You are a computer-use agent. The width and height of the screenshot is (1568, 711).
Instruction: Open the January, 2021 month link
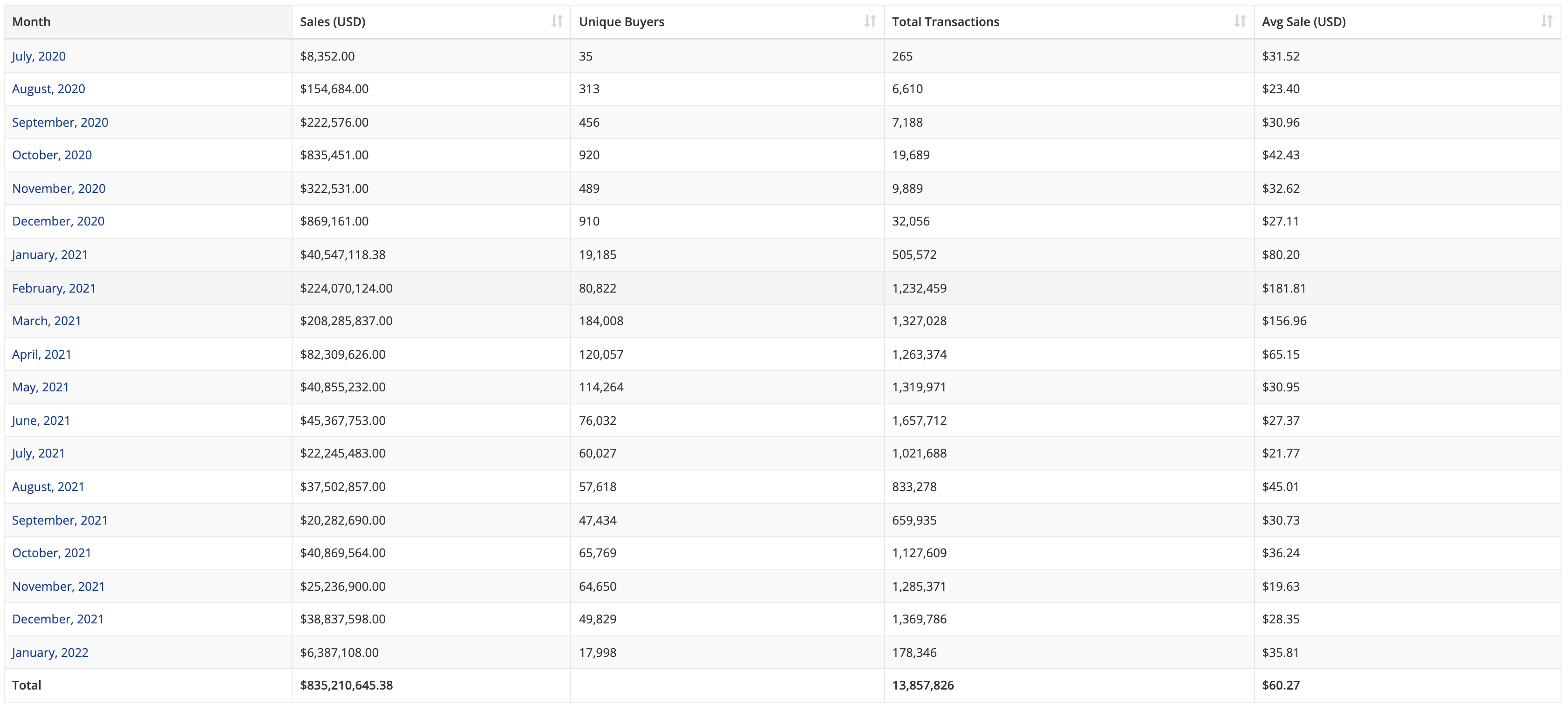coord(50,255)
